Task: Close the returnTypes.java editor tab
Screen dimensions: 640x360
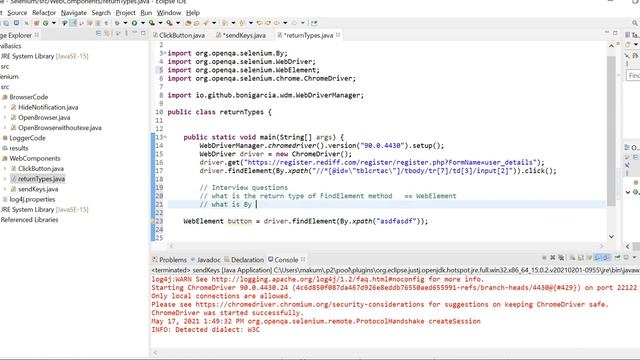Action: tap(338, 35)
